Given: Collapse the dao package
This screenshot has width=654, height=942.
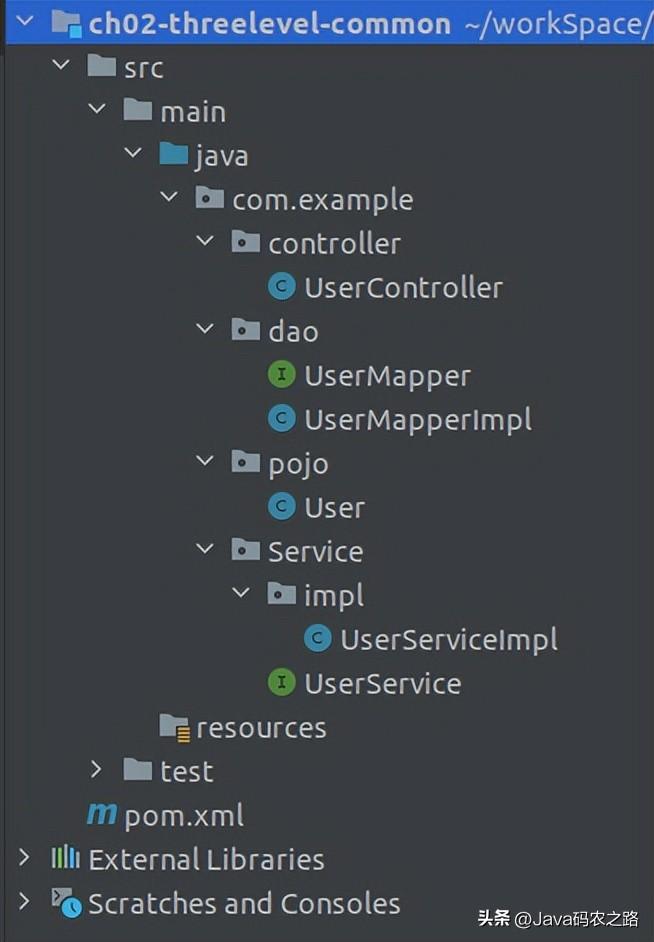Looking at the screenshot, I should pos(205,329).
